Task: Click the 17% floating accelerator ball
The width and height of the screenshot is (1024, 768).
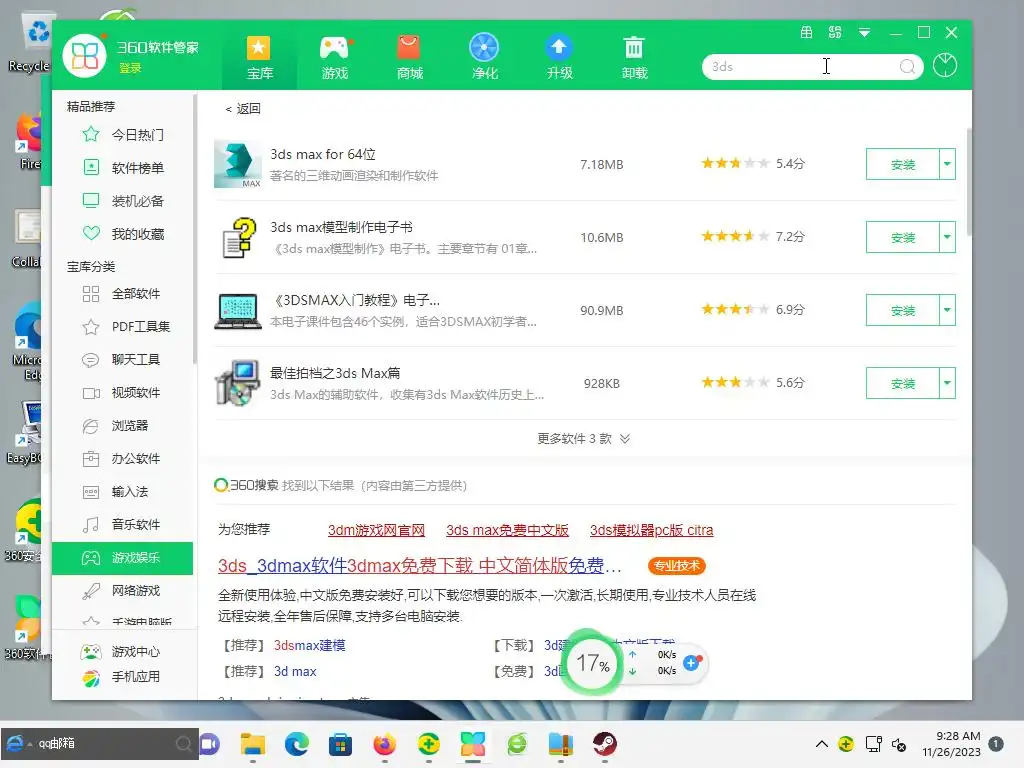Action: (592, 664)
